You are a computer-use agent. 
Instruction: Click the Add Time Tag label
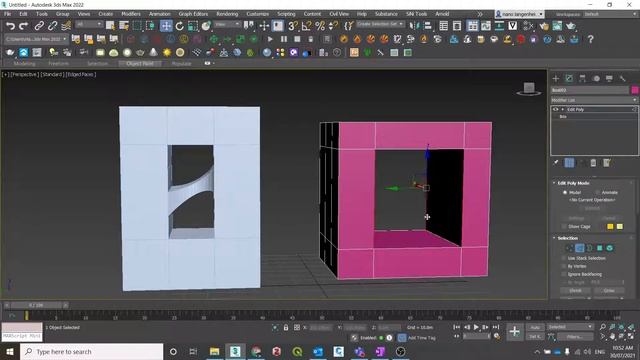click(422, 338)
